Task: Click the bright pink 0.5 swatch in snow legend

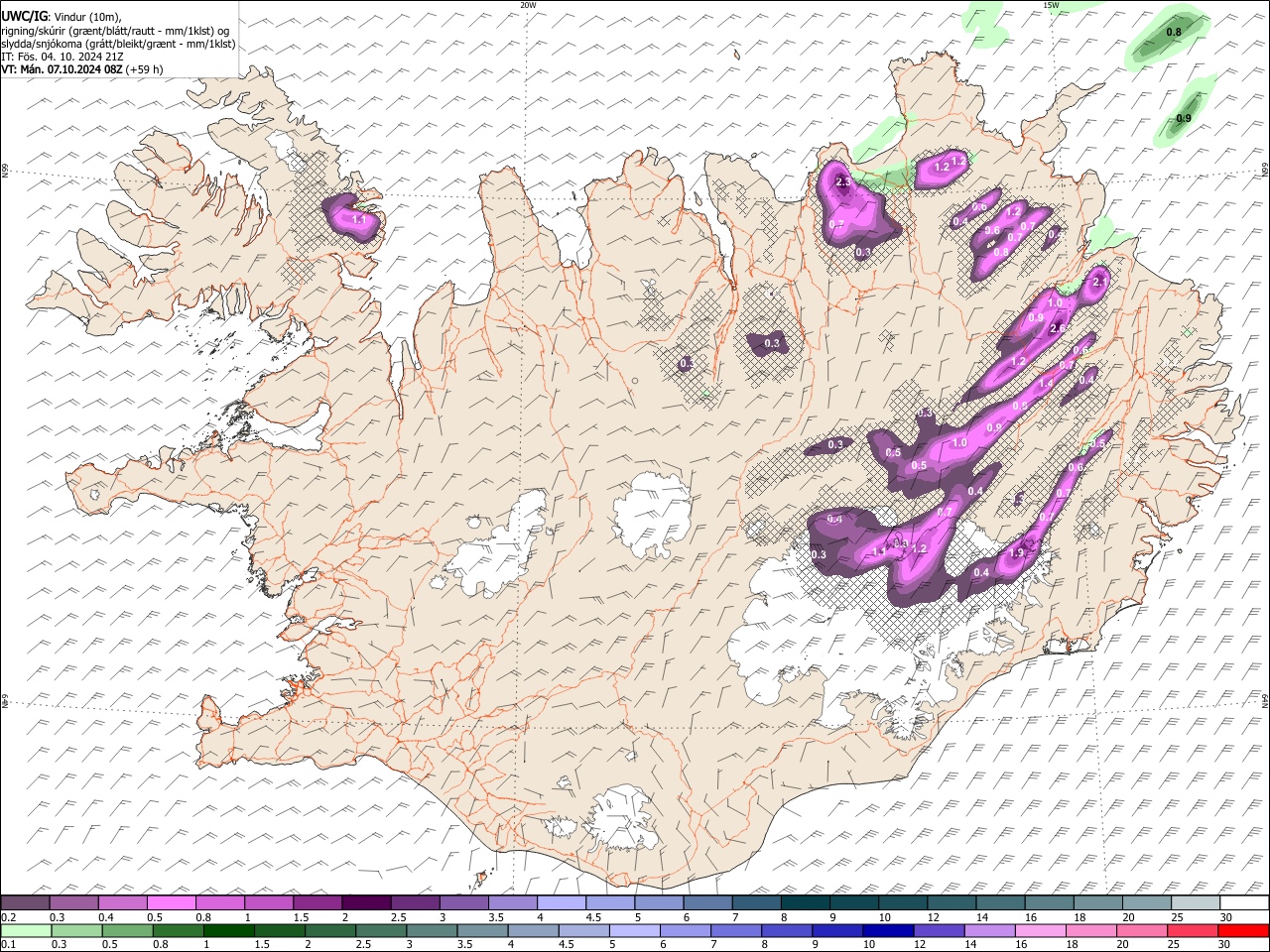Action: coord(172,902)
